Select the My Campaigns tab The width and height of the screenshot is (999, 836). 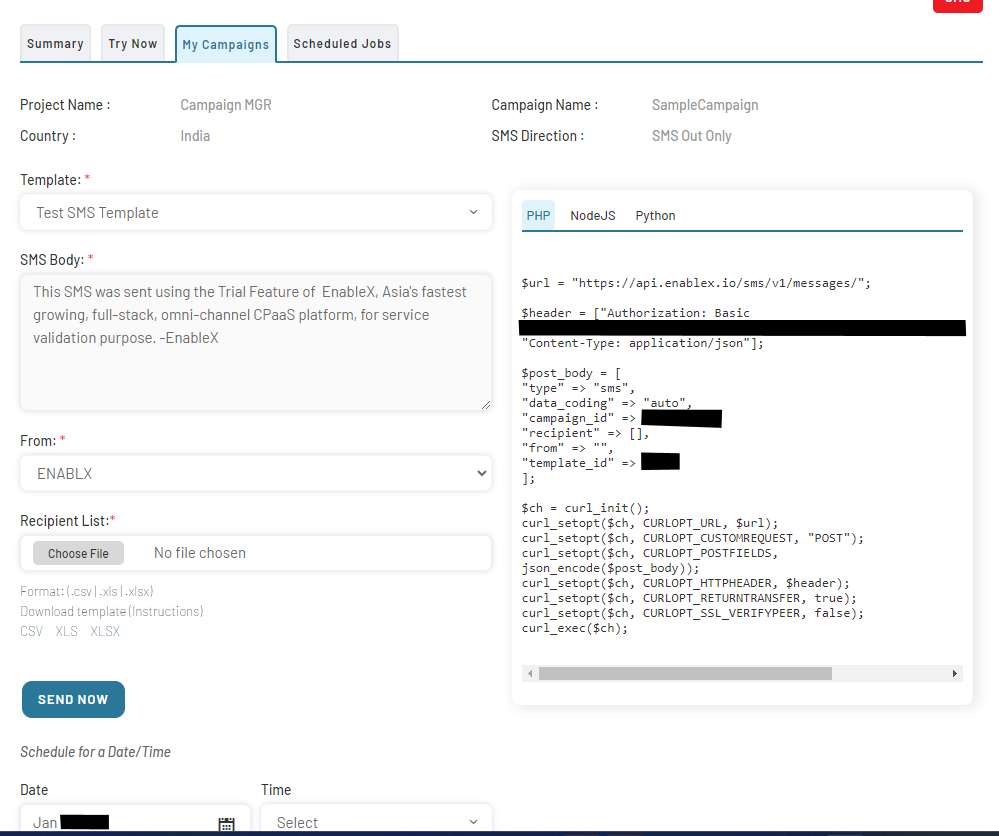pos(226,45)
